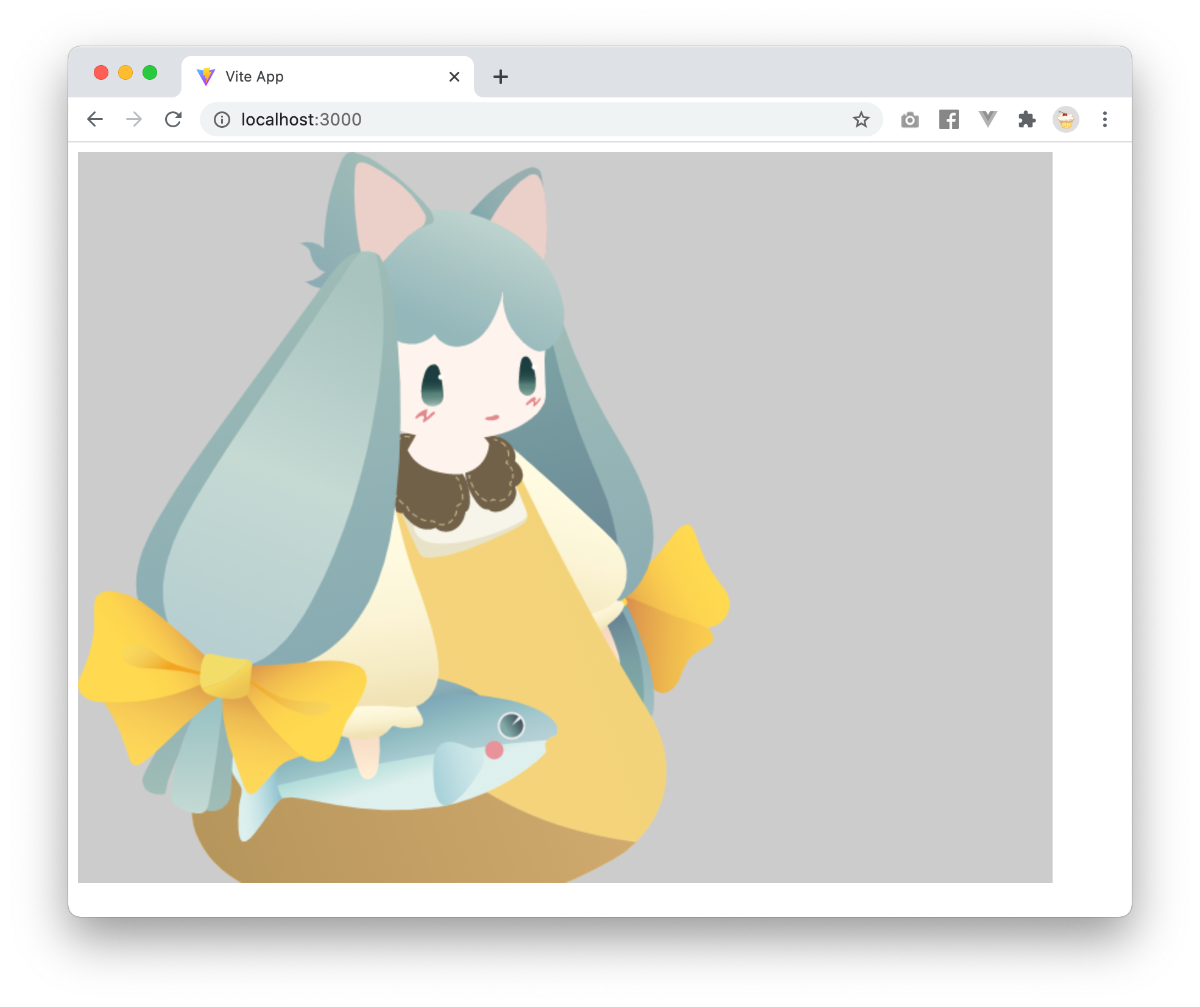This screenshot has height=1007, width=1200.
Task: Close the window with red button
Action: 101,72
